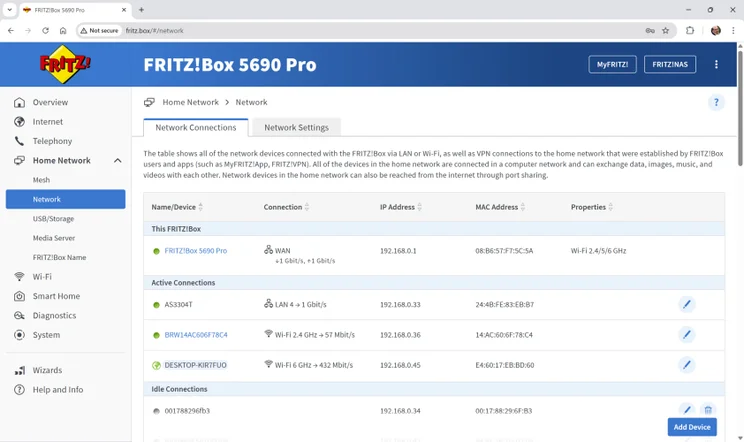Click the FRITZ! logo
The image size is (744, 442).
[x=65, y=65]
